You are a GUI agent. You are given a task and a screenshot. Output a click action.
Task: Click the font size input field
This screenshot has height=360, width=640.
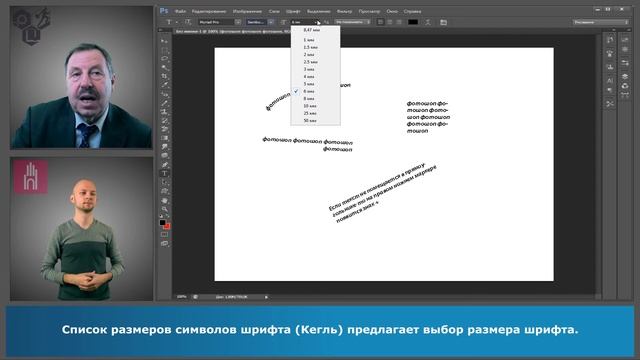point(302,22)
